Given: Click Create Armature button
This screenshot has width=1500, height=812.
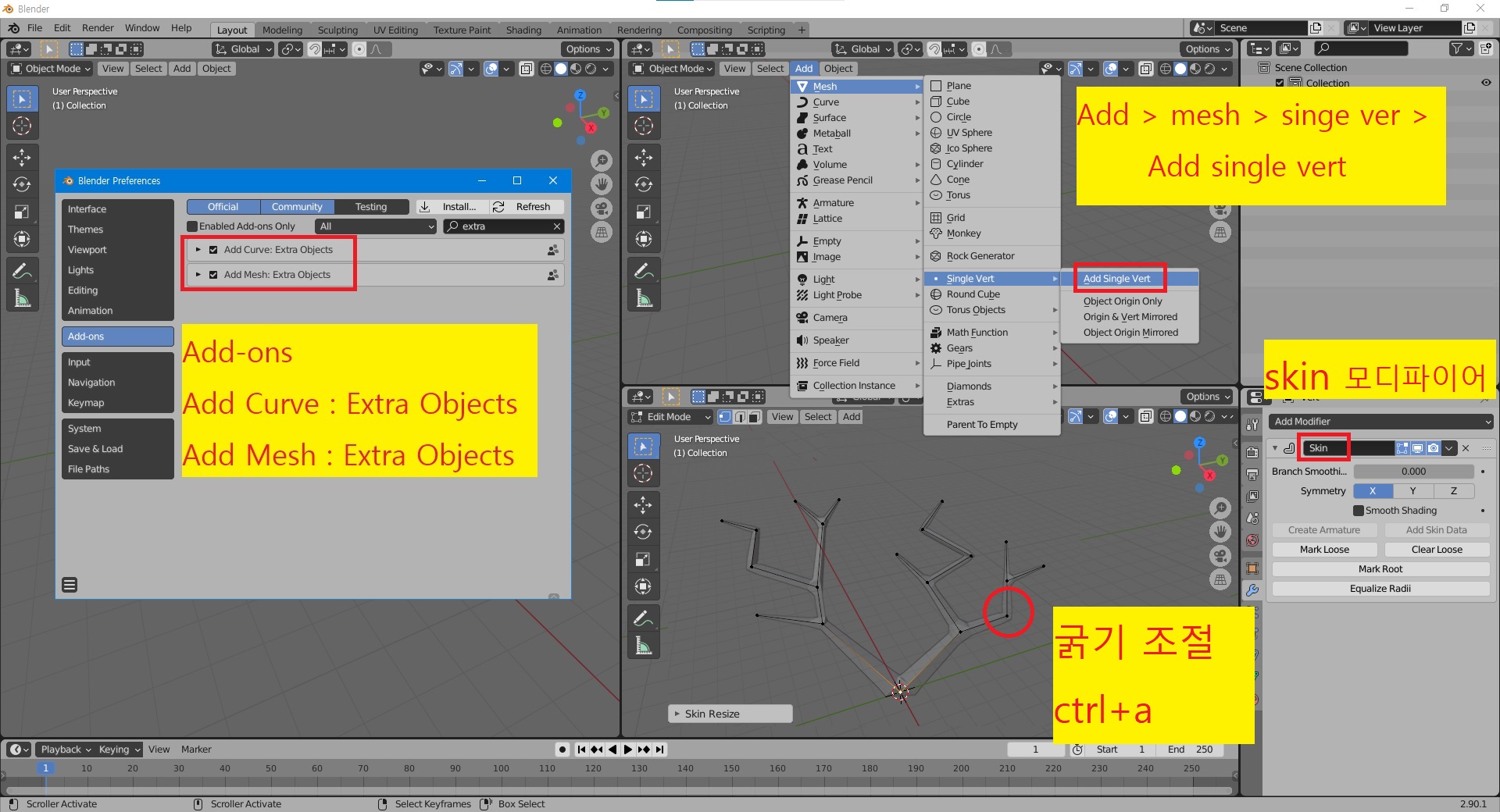Looking at the screenshot, I should (x=1324, y=530).
